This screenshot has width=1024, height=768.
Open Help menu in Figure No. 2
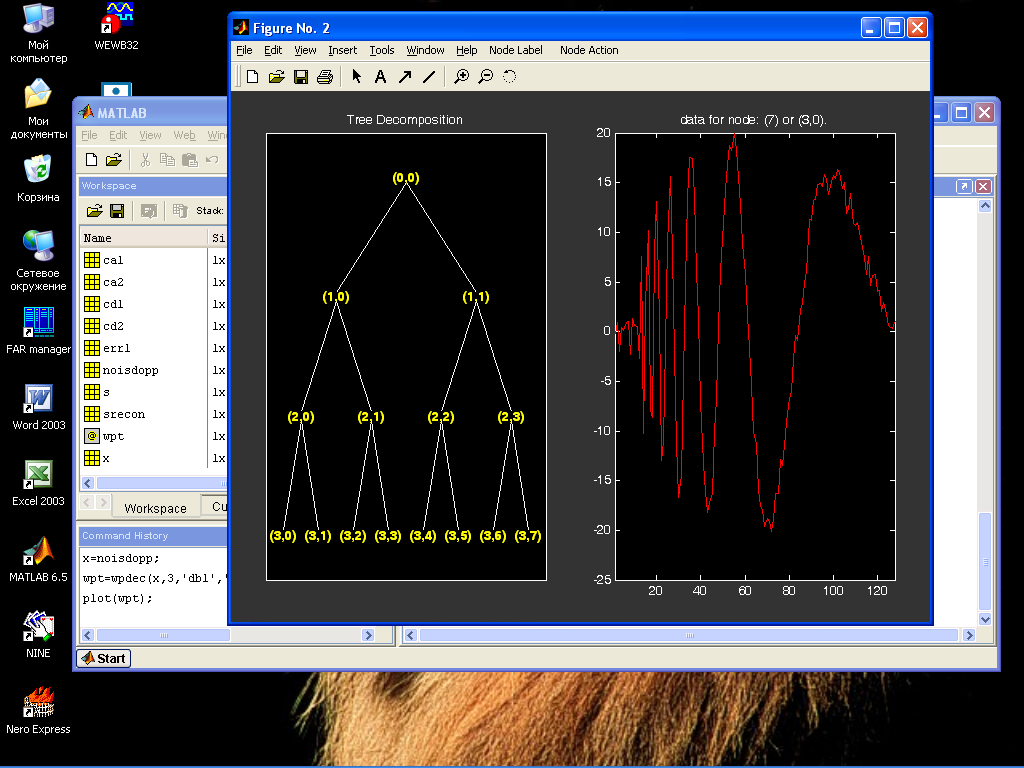pos(466,50)
